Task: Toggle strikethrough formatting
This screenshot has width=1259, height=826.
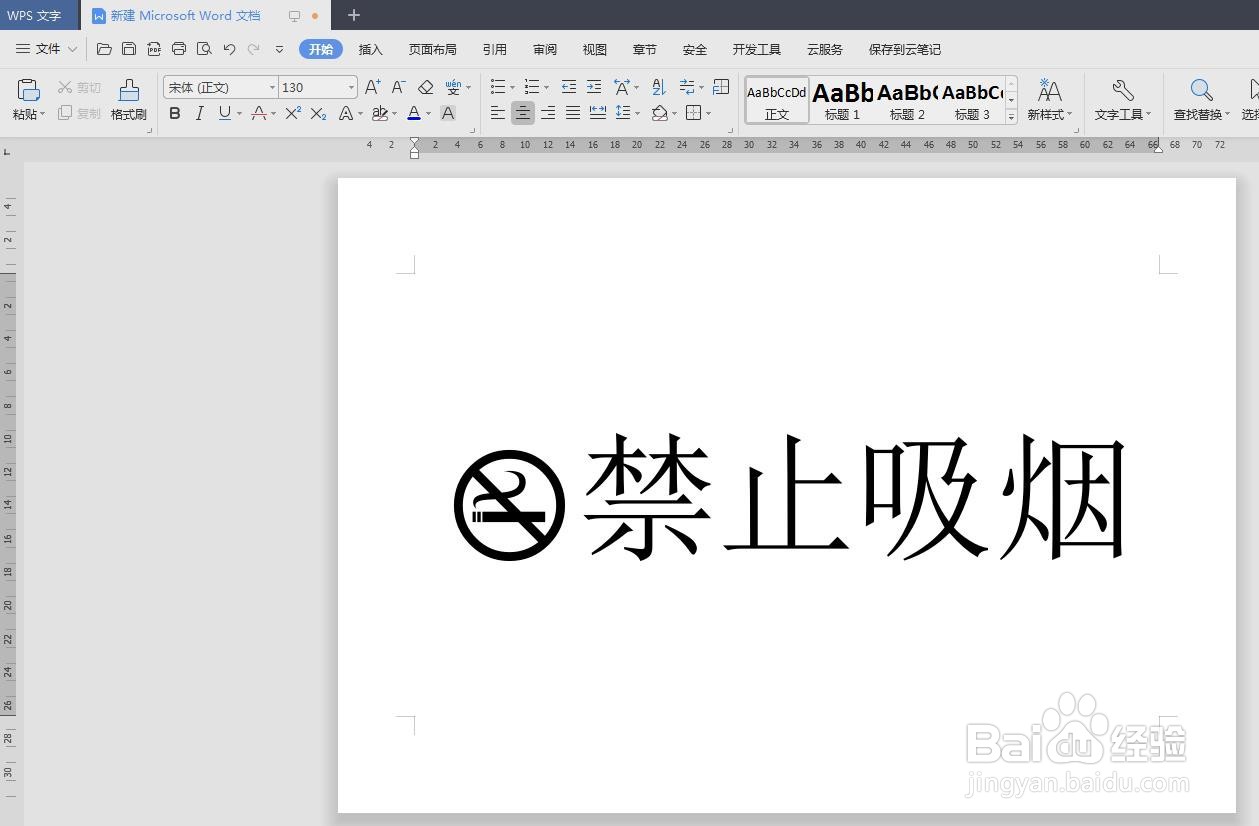Action: tap(258, 113)
